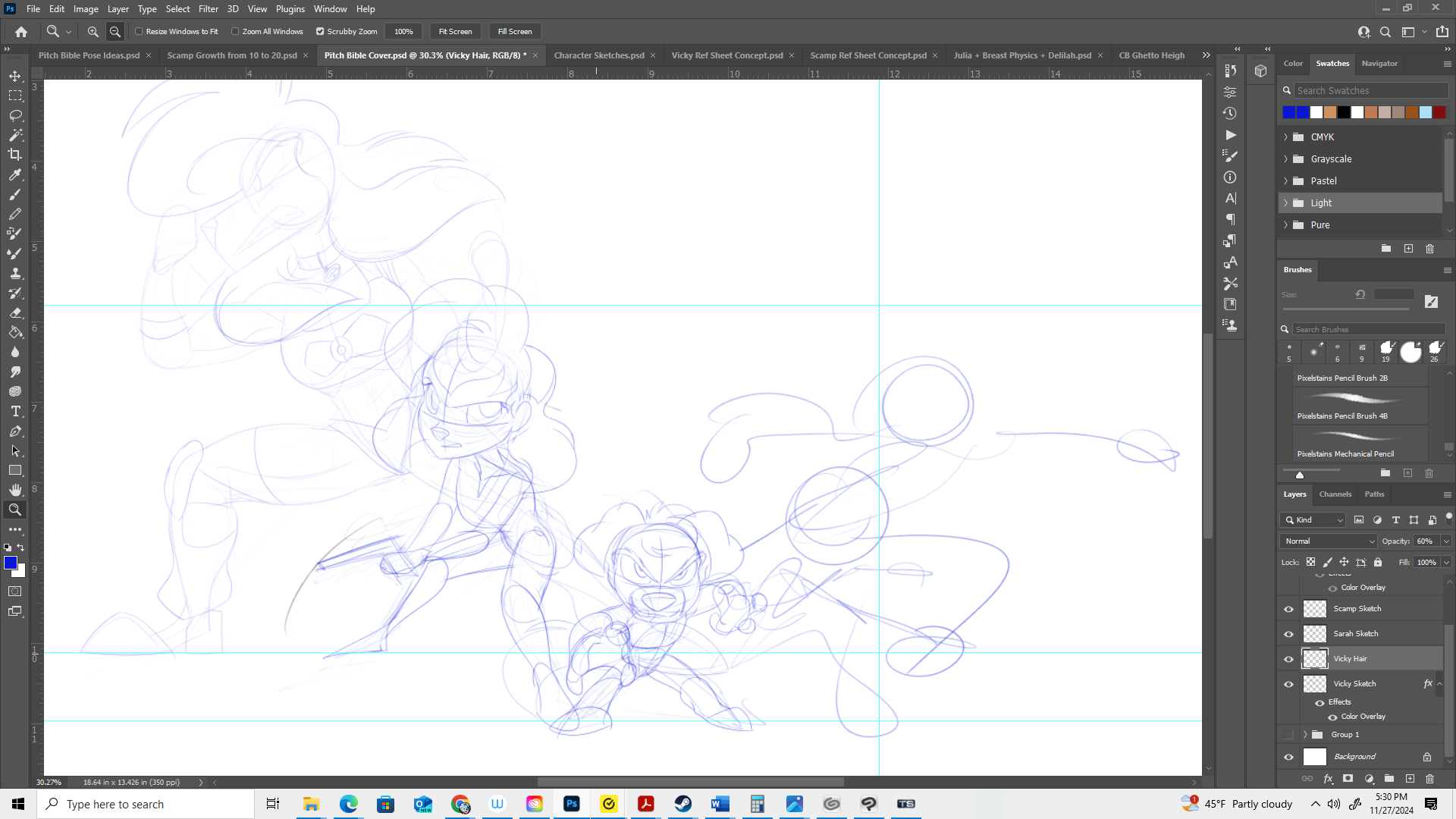
Task: Select the Lasso tool
Action: pyautogui.click(x=15, y=115)
